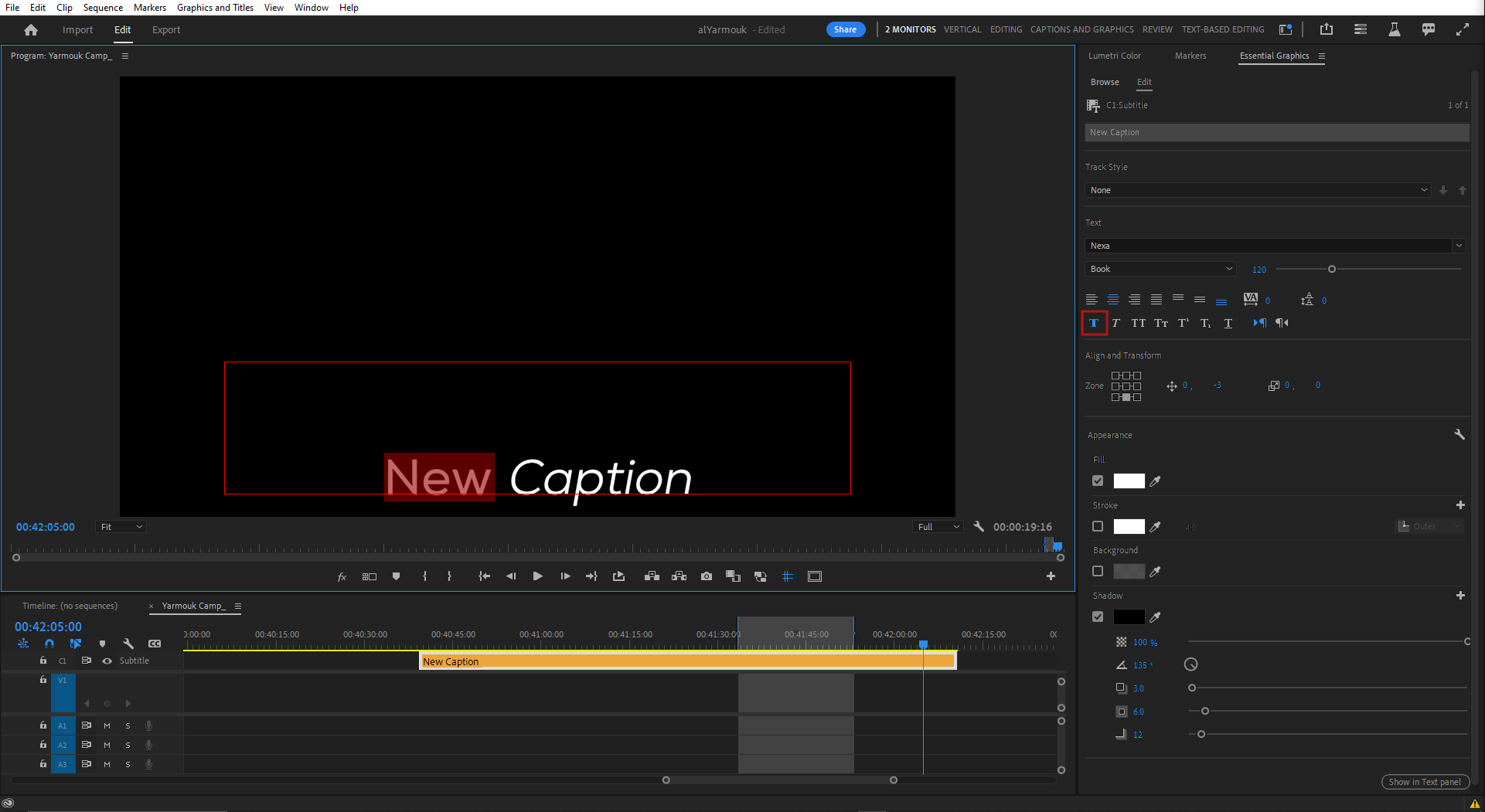1485x812 pixels.
Task: Toggle visibility of the Subtitle caption track
Action: [x=107, y=661]
